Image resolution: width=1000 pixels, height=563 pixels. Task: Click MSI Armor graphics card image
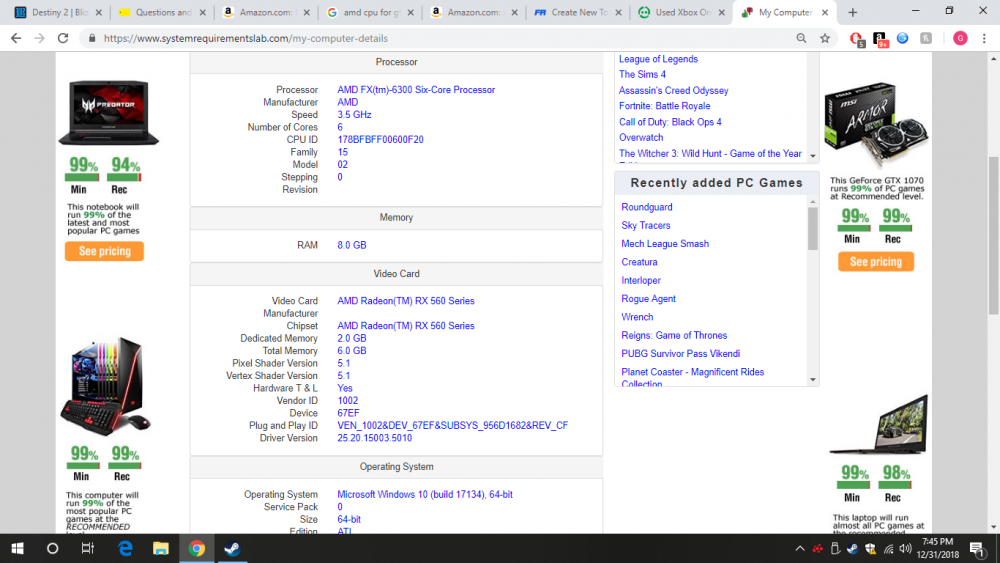coord(876,124)
